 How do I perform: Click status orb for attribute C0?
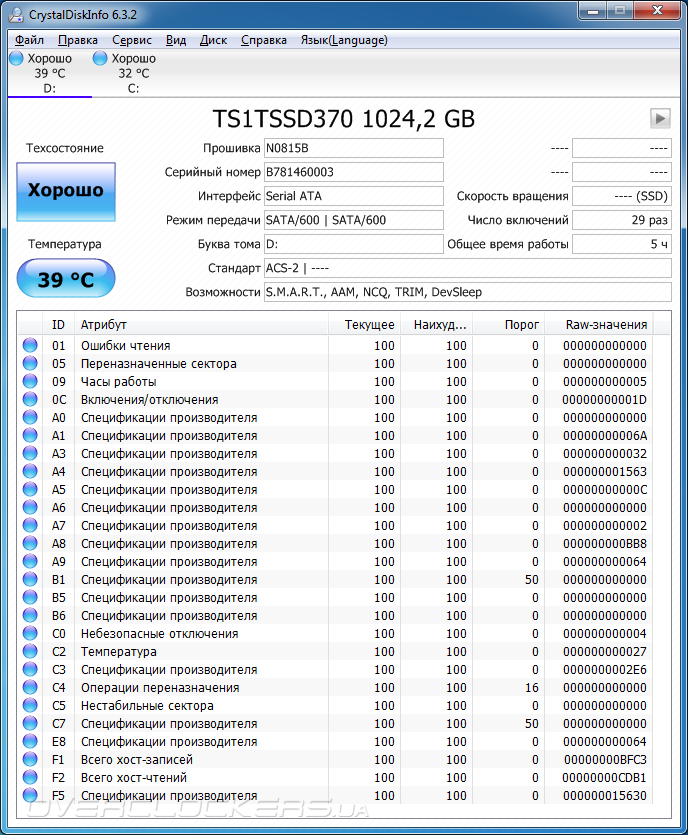[30, 633]
